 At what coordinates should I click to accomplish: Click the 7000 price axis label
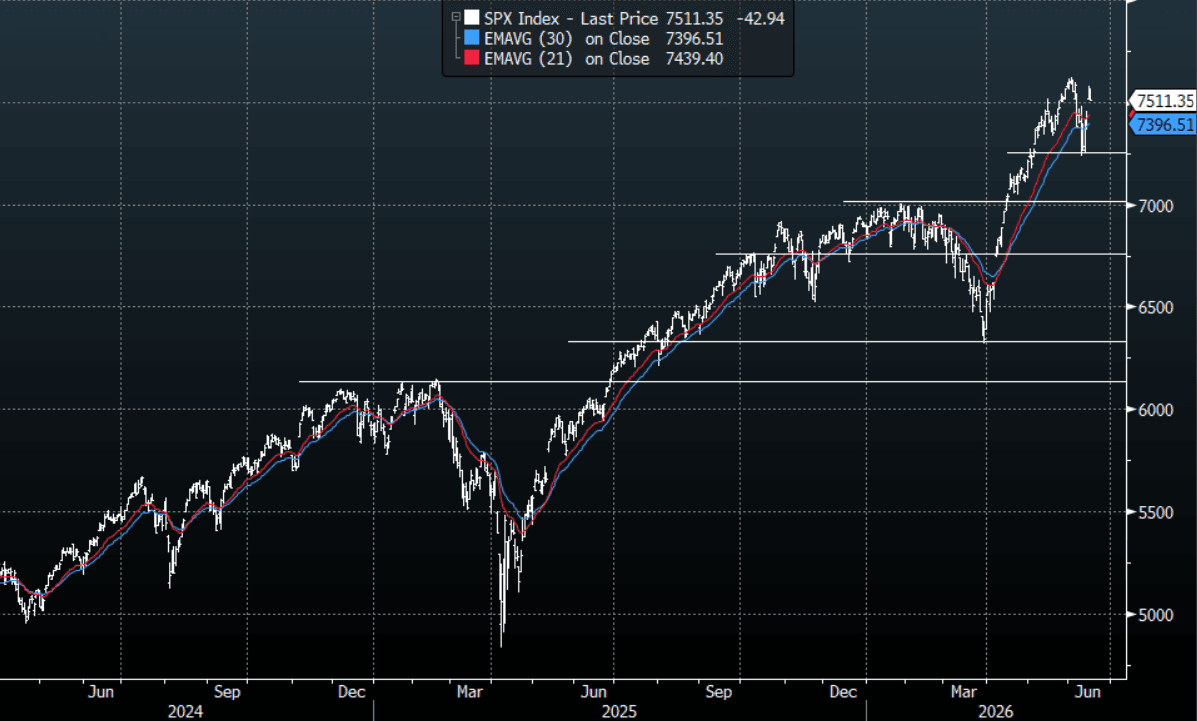tap(1155, 206)
